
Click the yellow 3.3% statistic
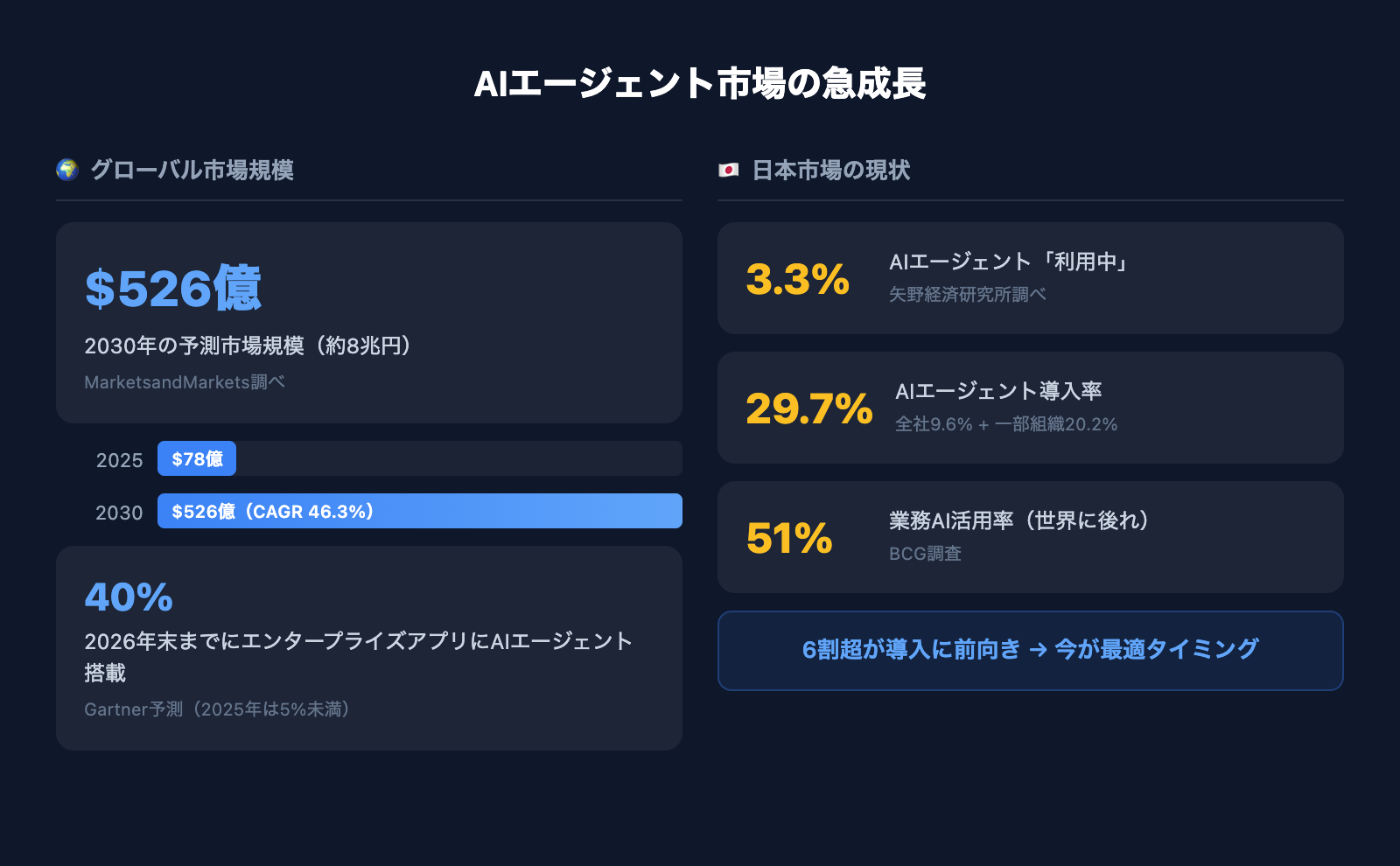[x=797, y=280]
